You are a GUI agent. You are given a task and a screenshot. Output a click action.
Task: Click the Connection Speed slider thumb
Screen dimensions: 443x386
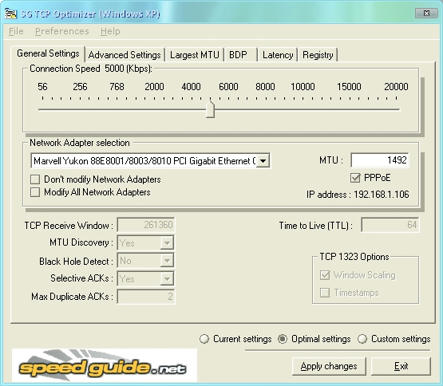click(210, 110)
